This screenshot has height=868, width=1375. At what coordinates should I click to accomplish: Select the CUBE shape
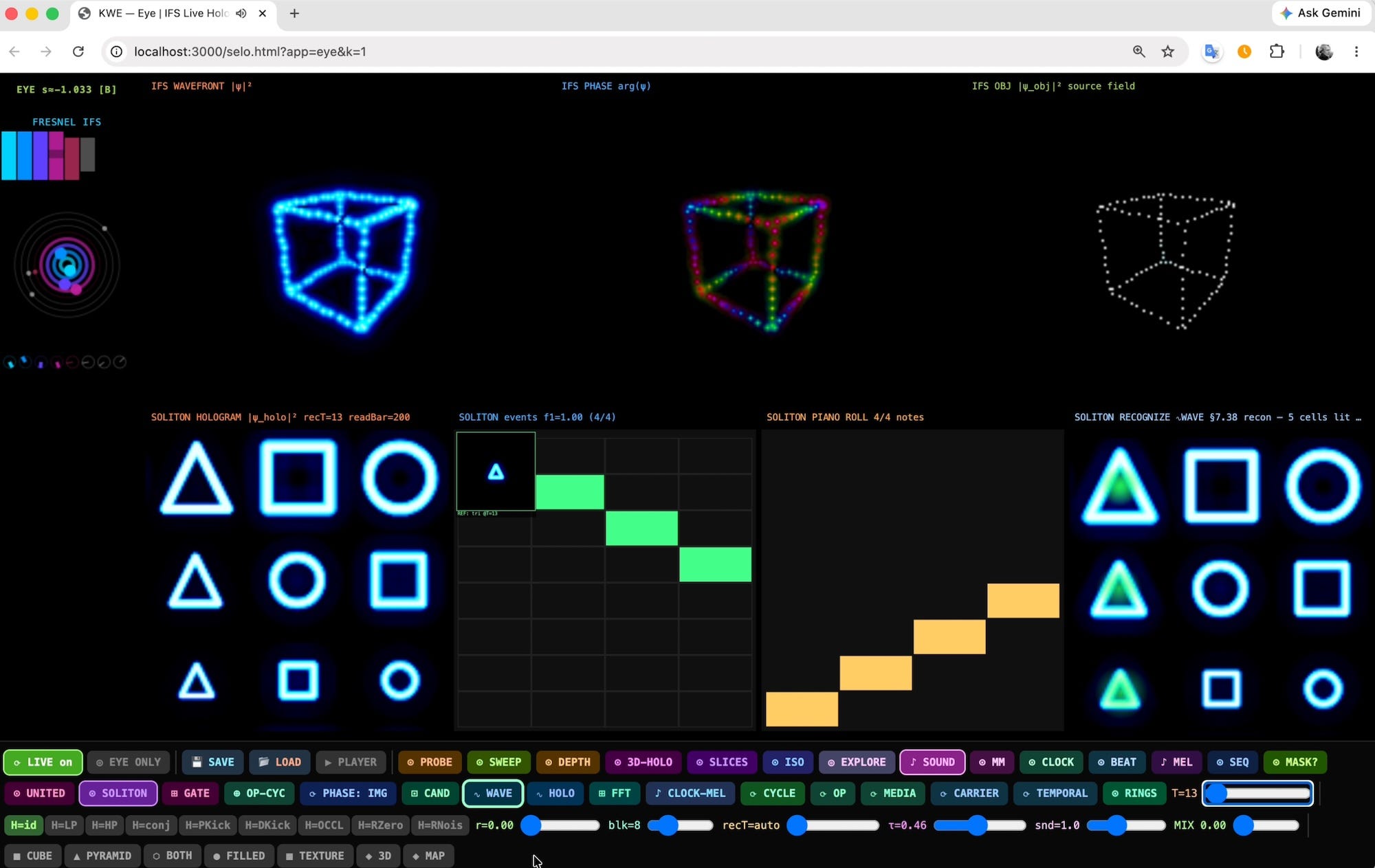tap(32, 856)
